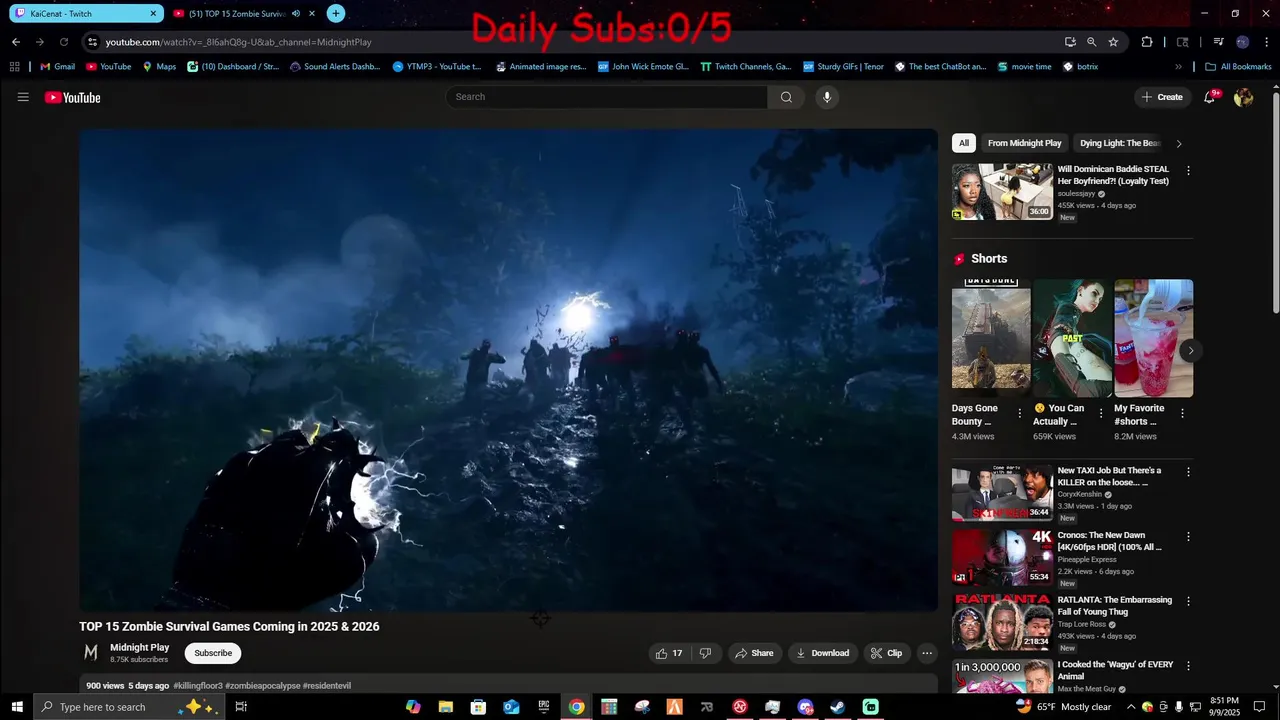Open the Midnight Play channel name link

139,647
